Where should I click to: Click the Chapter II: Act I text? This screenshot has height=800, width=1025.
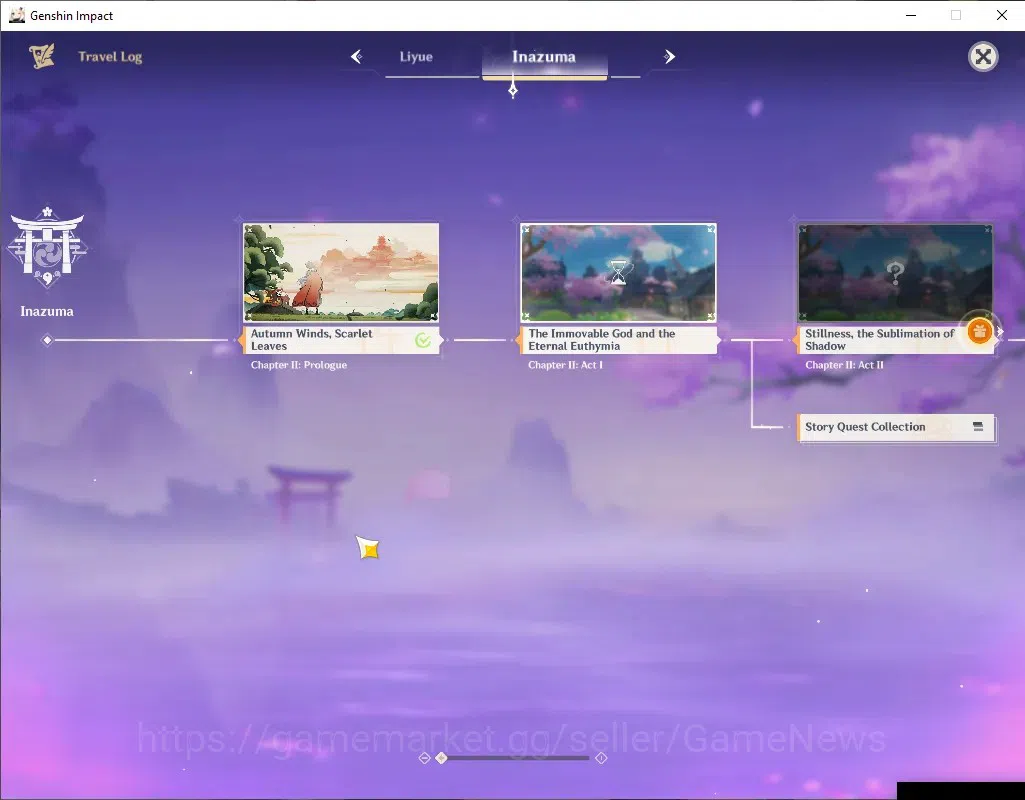coord(565,365)
